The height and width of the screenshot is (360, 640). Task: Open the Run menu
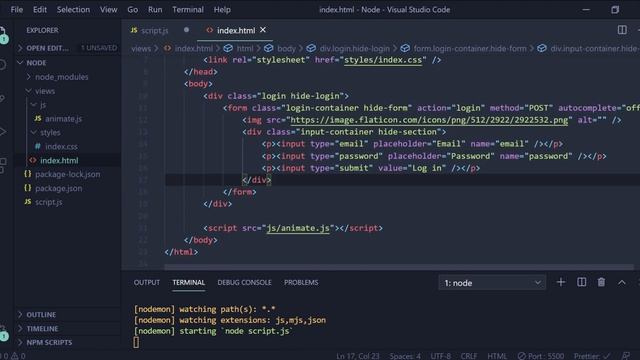(x=155, y=9)
